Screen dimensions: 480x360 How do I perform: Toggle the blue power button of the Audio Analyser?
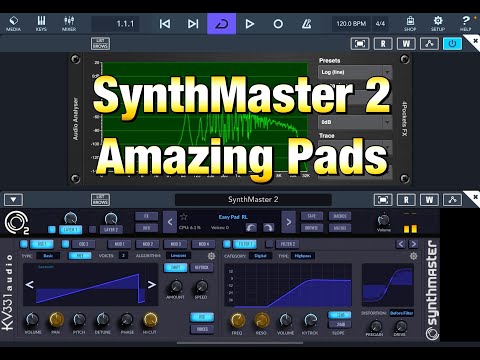pyautogui.click(x=452, y=44)
